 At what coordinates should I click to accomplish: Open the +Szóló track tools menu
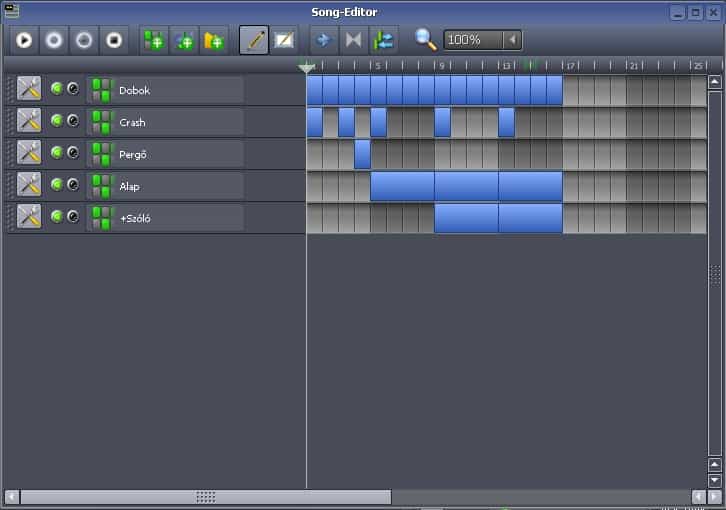click(x=29, y=217)
